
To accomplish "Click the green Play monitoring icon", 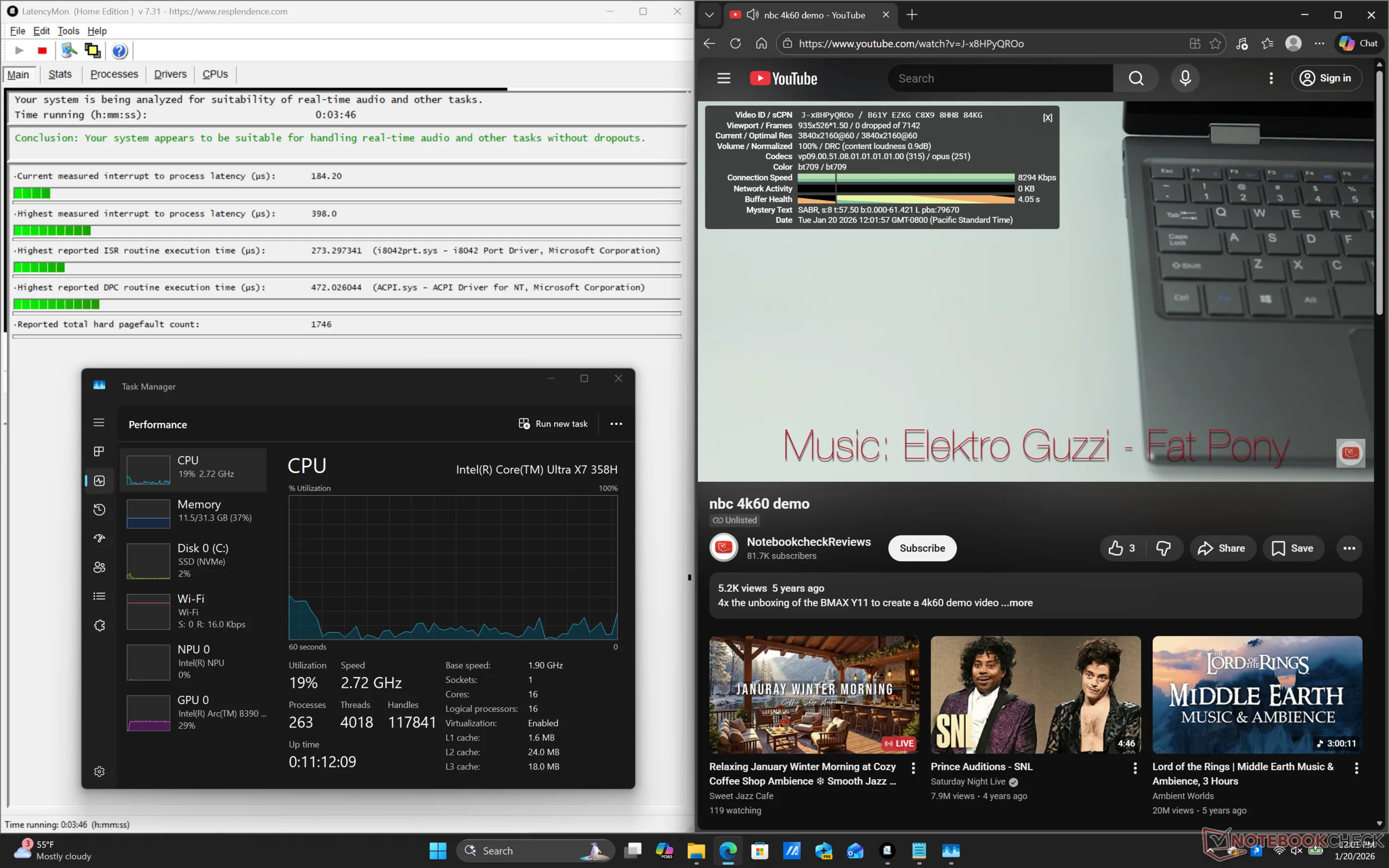I will pyautogui.click(x=19, y=50).
